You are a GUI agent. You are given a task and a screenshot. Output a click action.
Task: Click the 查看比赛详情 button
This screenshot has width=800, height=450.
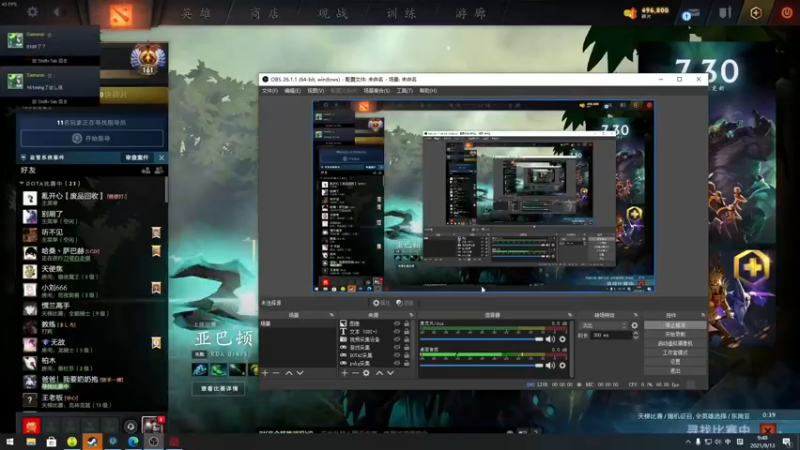pos(219,389)
